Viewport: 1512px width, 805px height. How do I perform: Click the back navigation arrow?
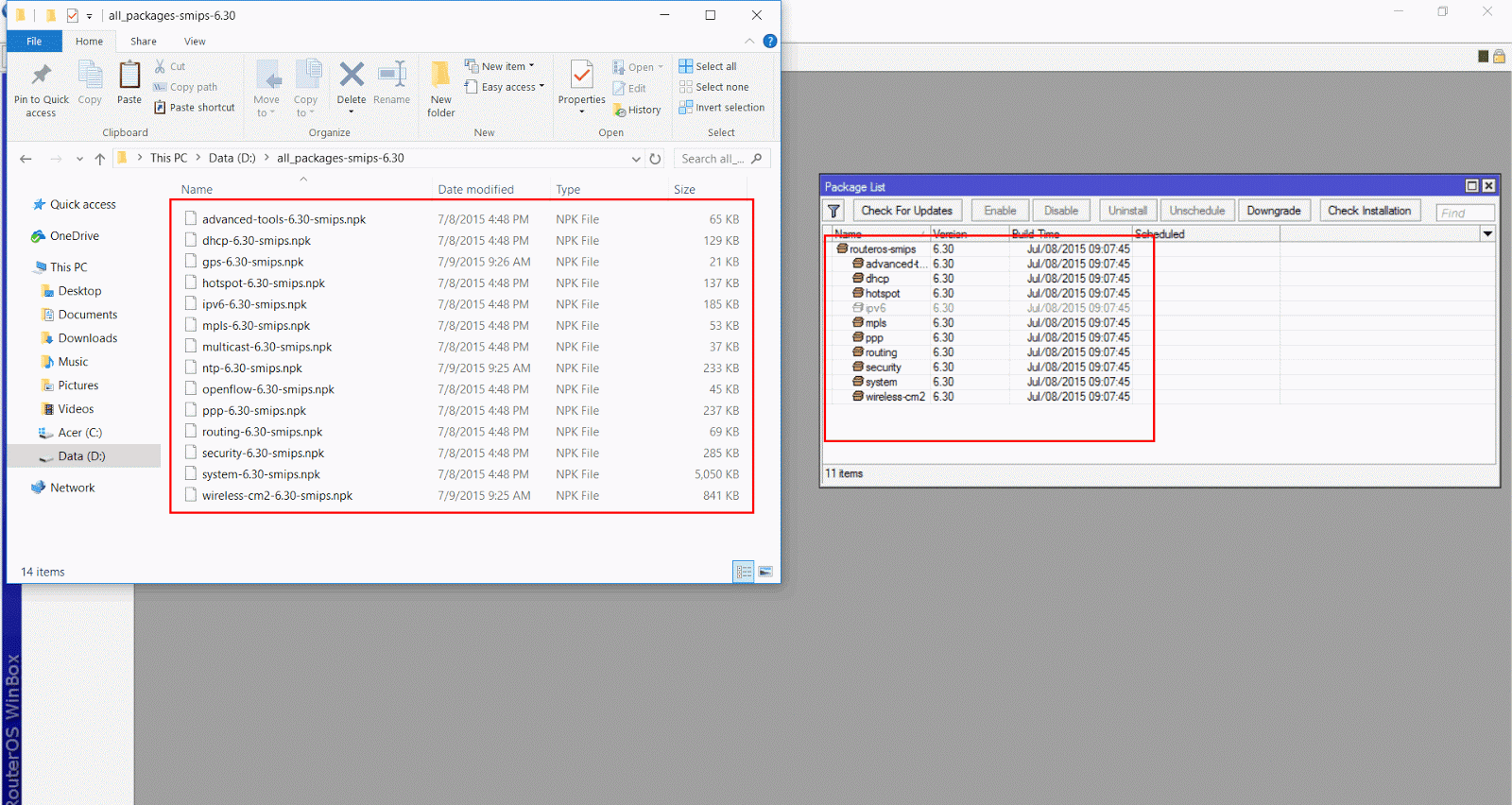[x=26, y=159]
